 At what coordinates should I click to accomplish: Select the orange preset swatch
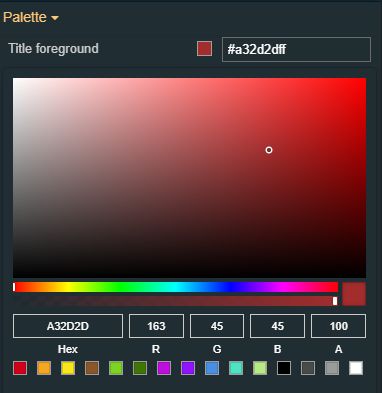[44, 368]
